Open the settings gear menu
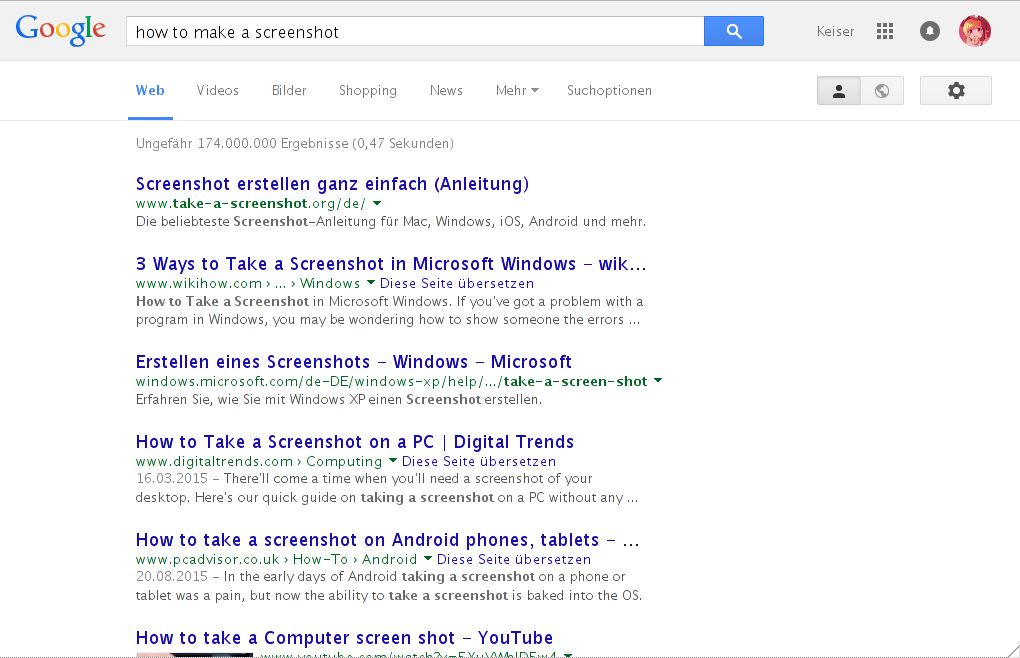 pos(956,90)
